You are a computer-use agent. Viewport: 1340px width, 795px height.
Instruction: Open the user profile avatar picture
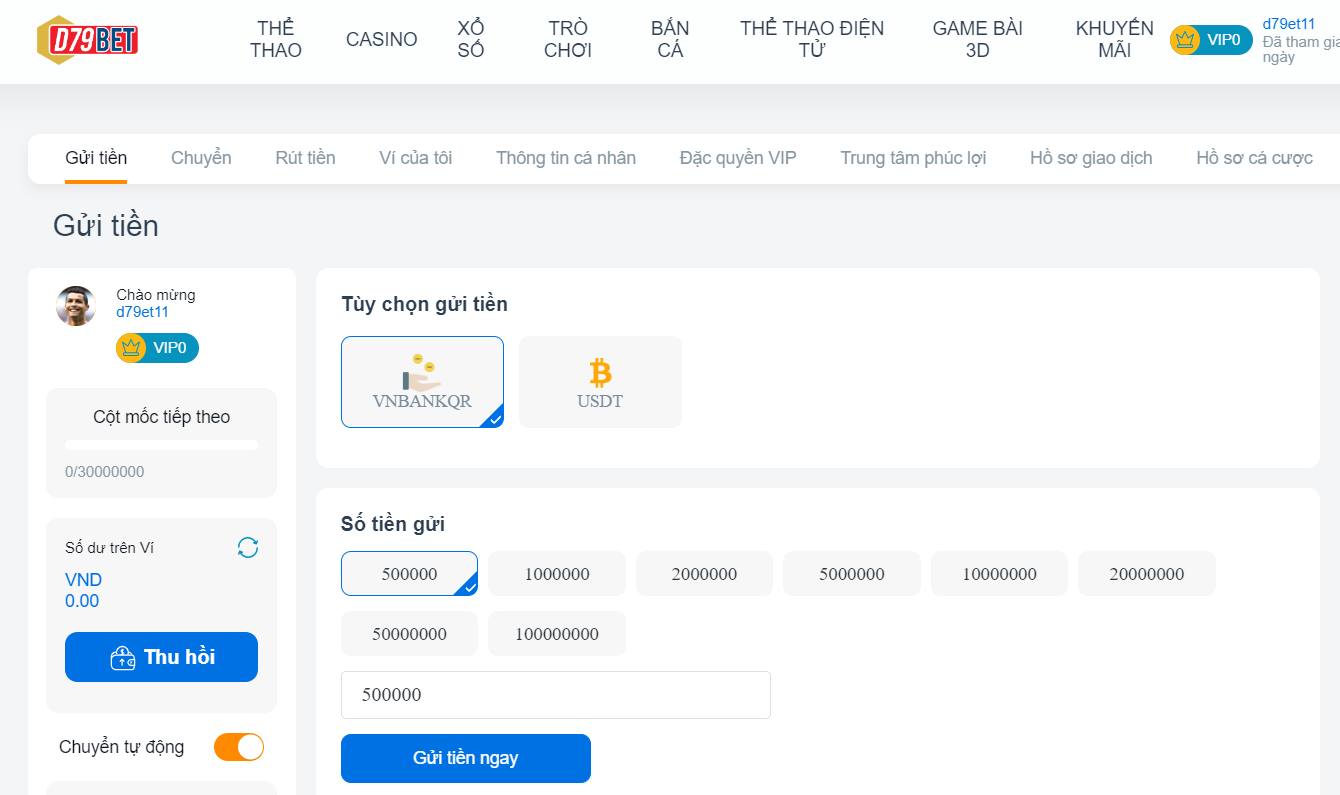pos(75,305)
